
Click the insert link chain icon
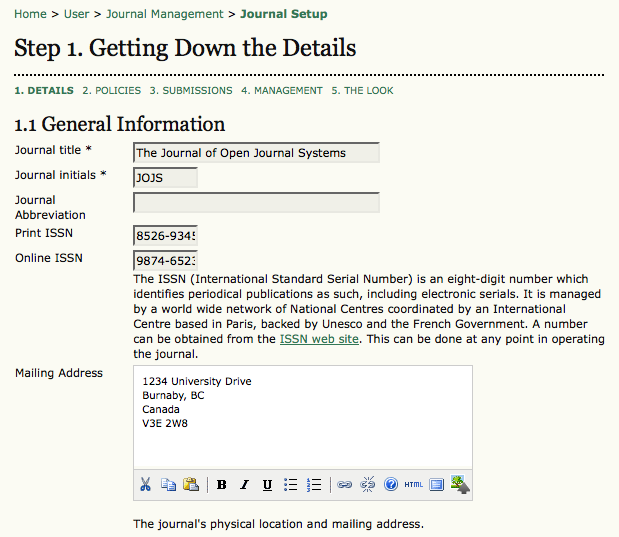(344, 485)
